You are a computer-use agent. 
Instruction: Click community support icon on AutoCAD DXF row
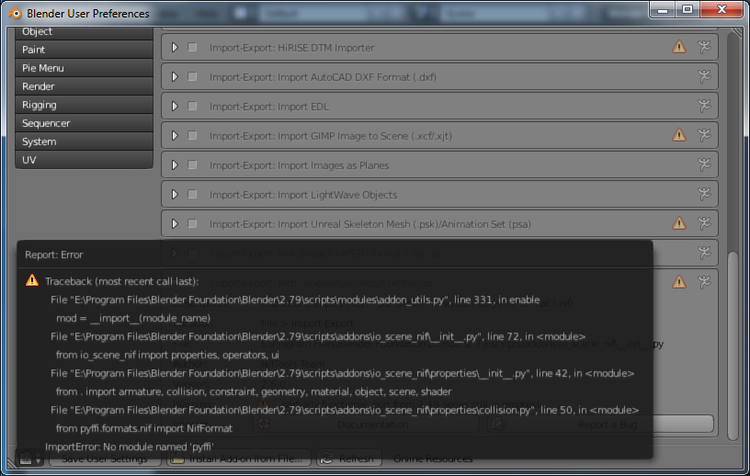point(704,77)
